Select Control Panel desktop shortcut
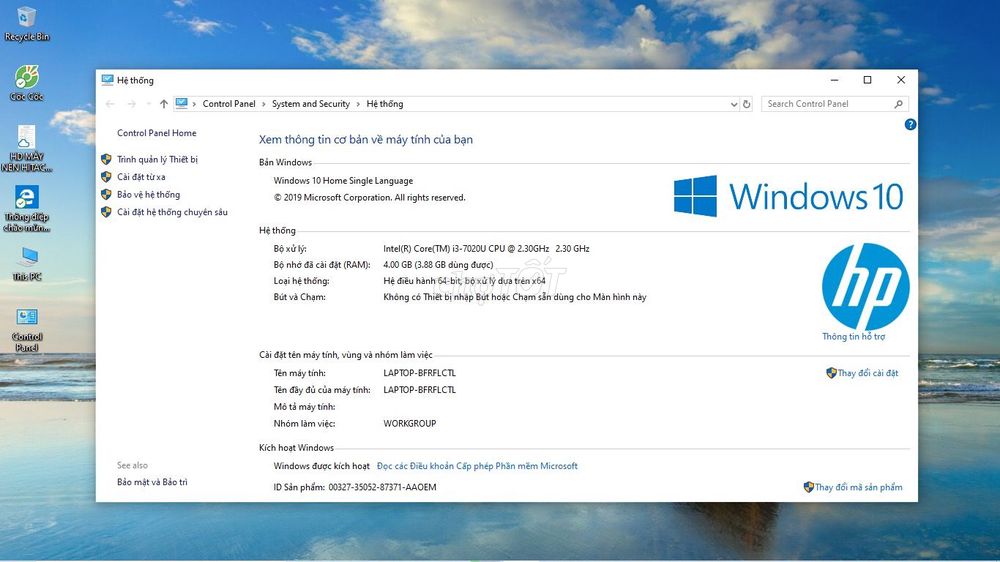 27,330
